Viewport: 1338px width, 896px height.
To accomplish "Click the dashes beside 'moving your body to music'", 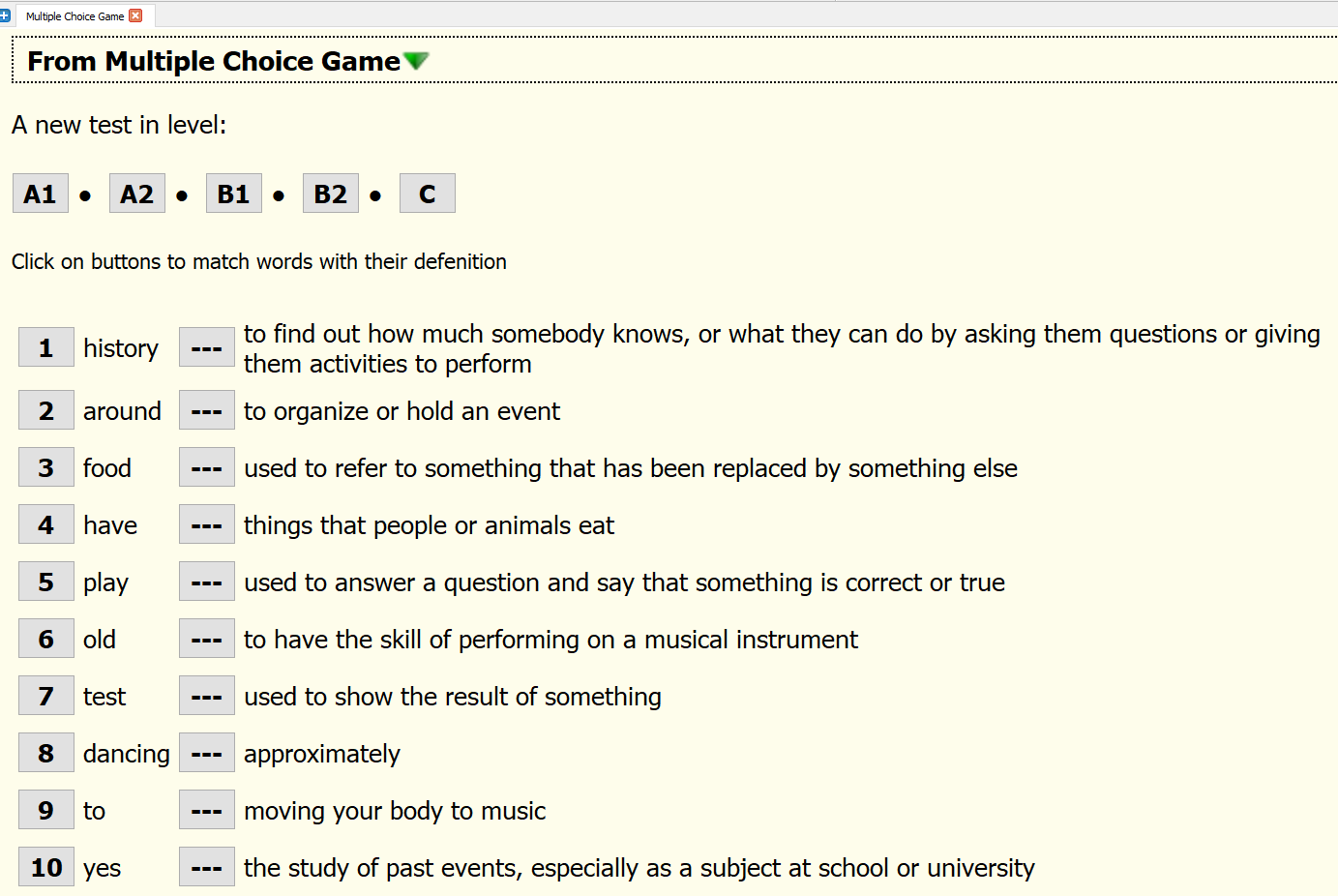I will pyautogui.click(x=206, y=810).
